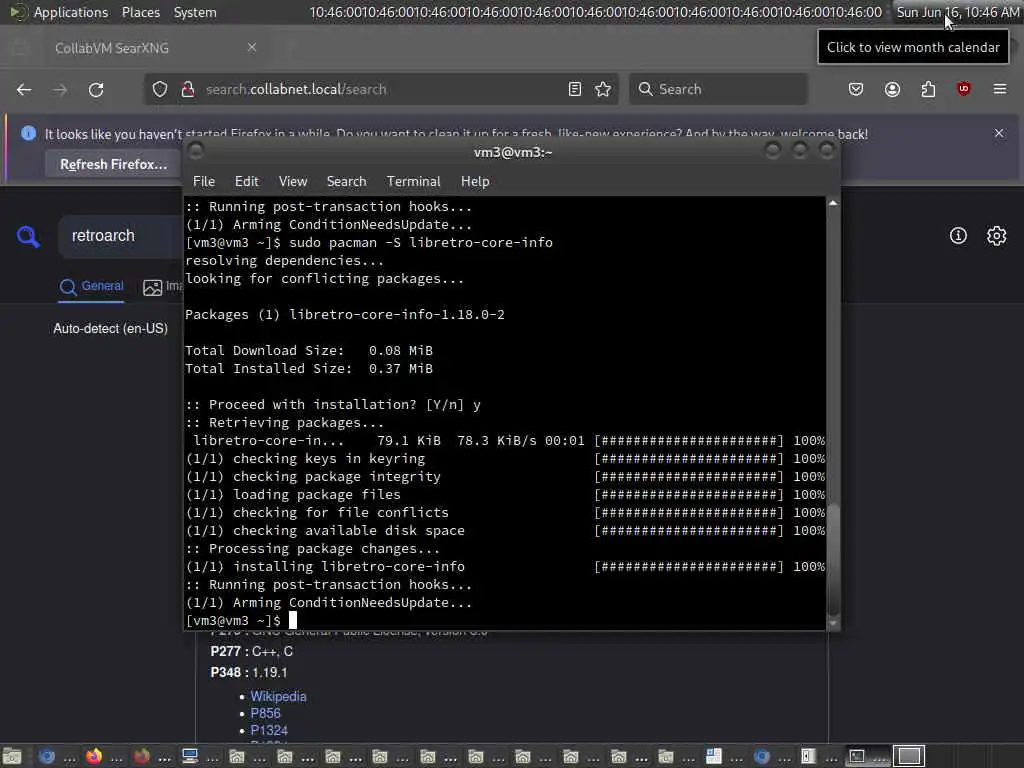Click the padlock site information icon

tap(188, 89)
